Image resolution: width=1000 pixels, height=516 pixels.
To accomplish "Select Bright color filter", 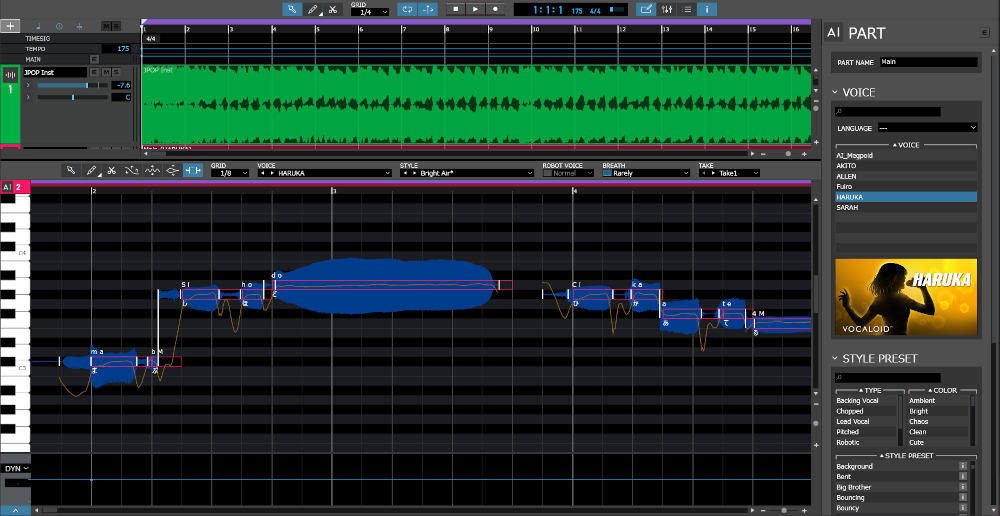I will click(x=939, y=411).
